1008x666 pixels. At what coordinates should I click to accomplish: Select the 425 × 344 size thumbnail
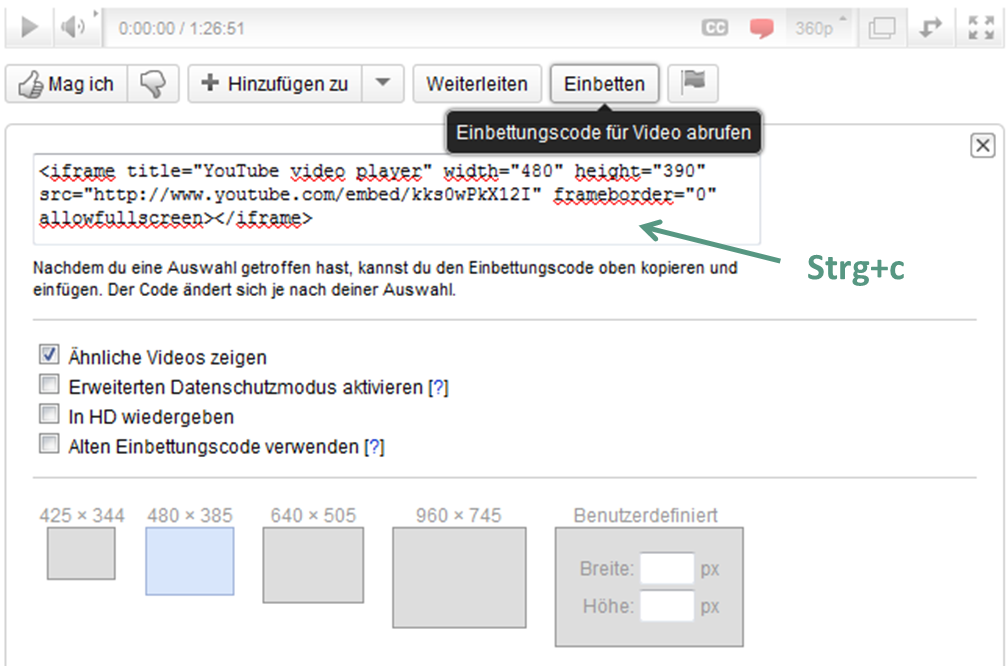coord(81,554)
